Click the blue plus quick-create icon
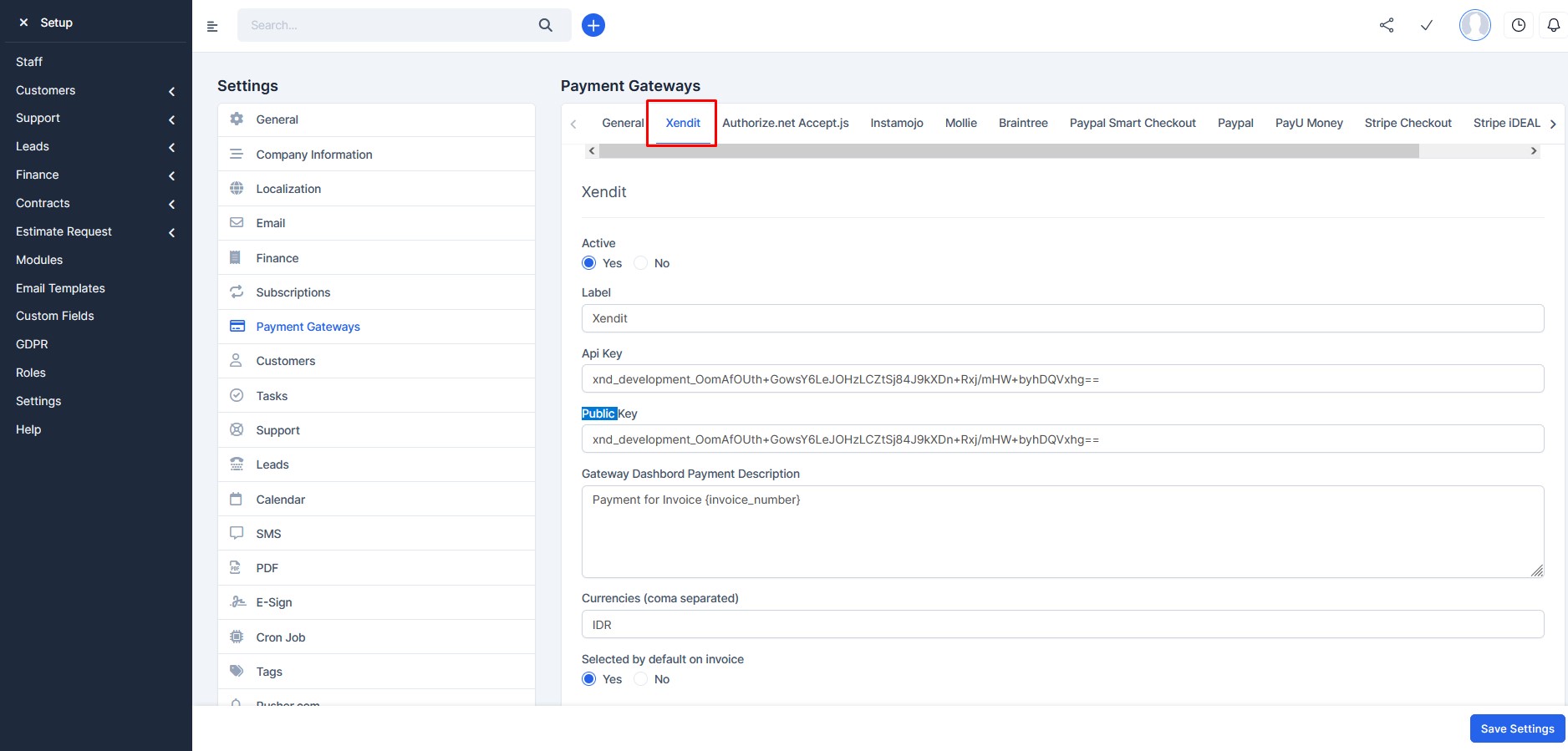This screenshot has width=1568, height=751. click(x=593, y=25)
